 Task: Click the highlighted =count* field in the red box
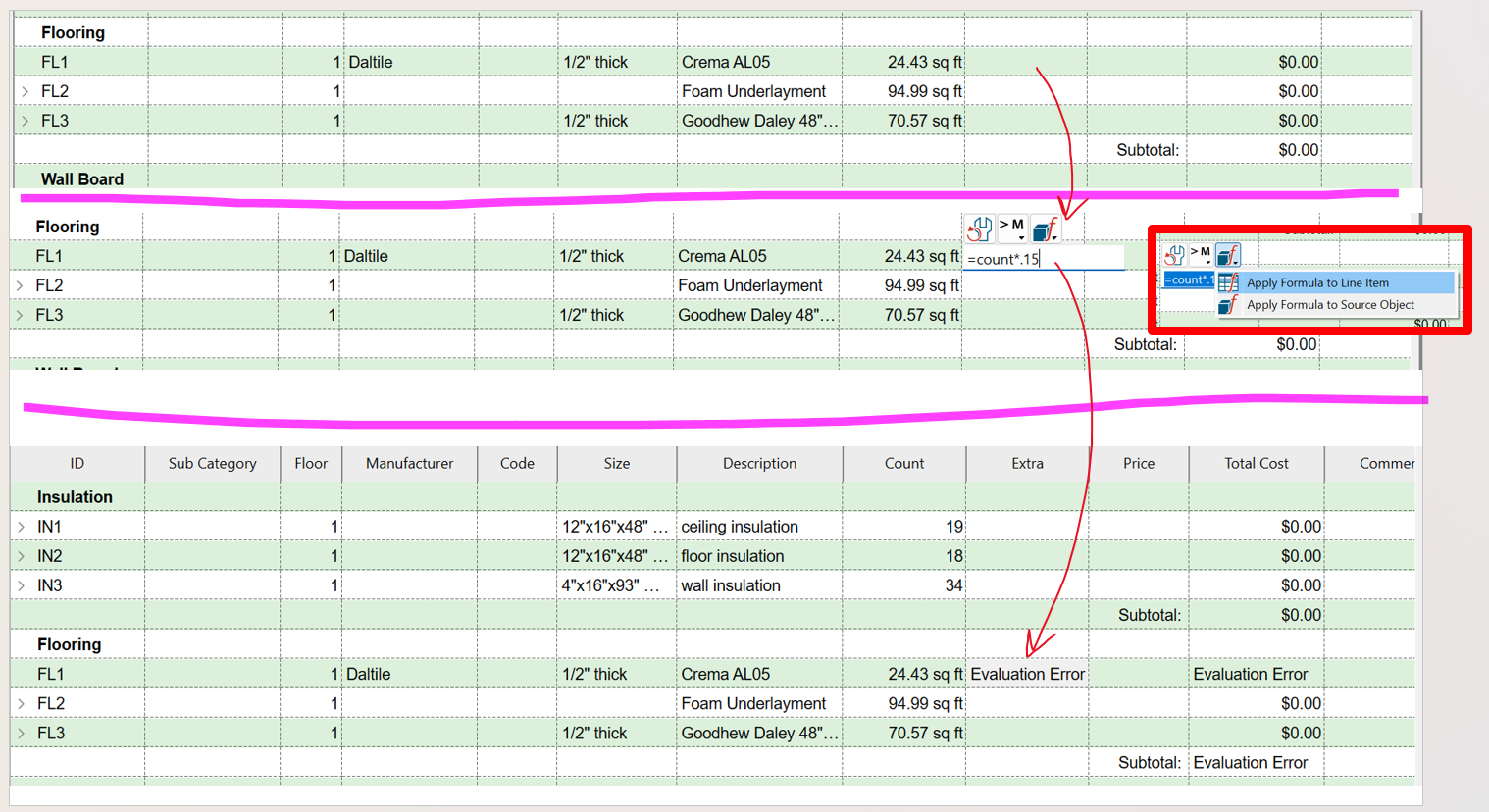click(1188, 280)
